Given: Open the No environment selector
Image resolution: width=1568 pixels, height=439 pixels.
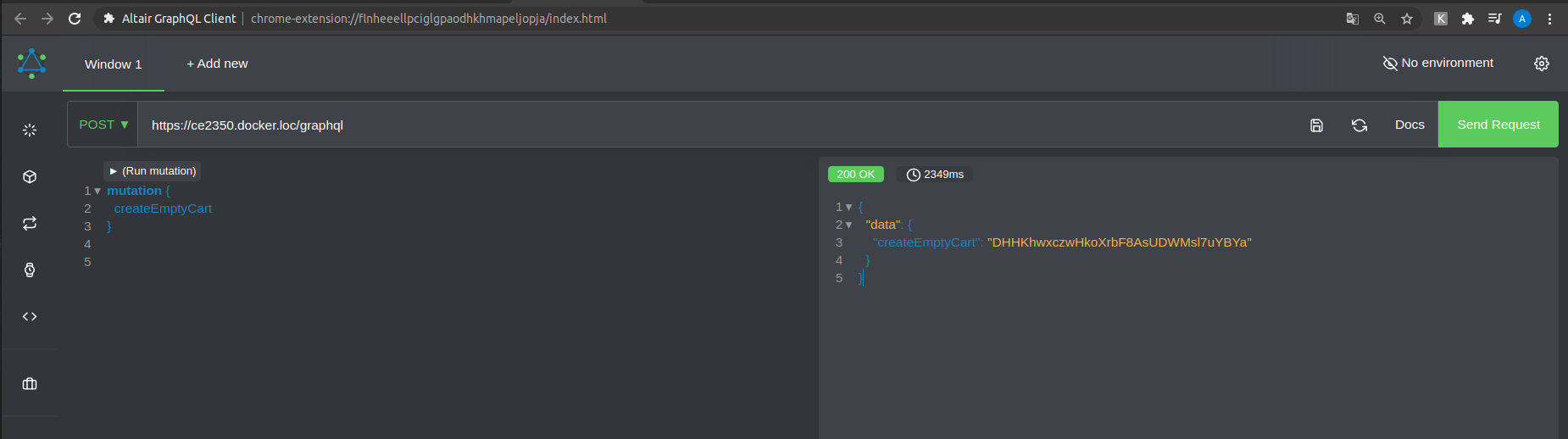Looking at the screenshot, I should click(x=1438, y=64).
